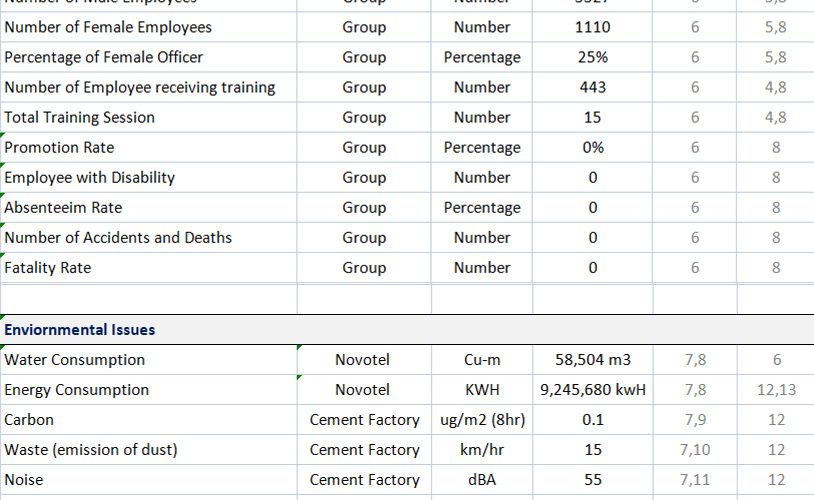Select the 'Energy Consumption' cell
Screen dimensions: 814x500
tap(148, 390)
